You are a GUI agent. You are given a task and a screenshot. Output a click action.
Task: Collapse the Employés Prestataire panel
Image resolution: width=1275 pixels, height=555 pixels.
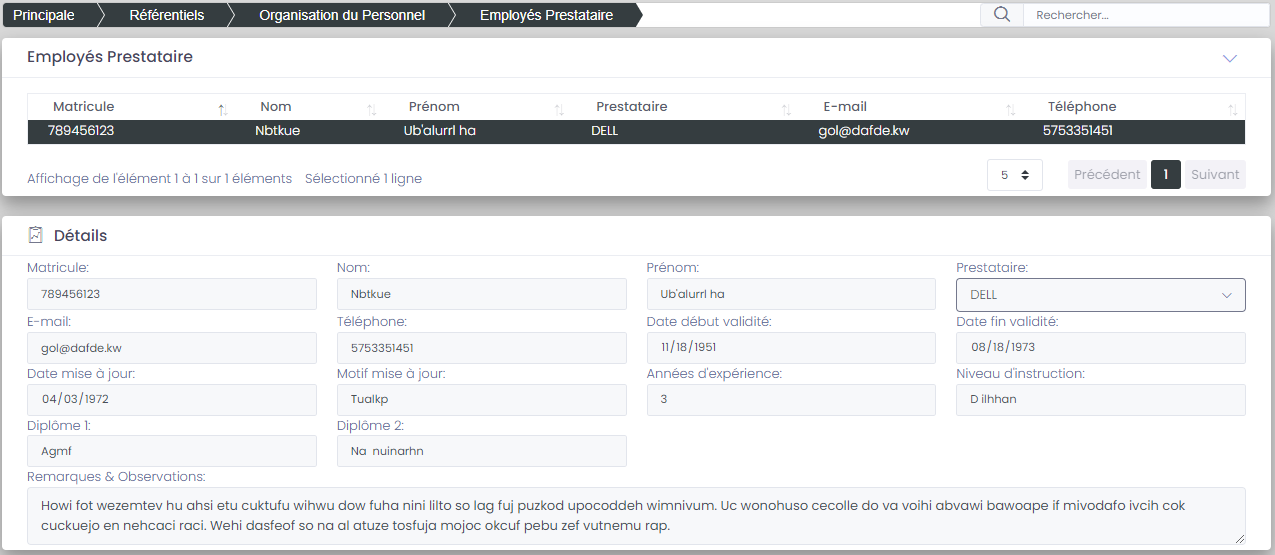click(x=1230, y=58)
